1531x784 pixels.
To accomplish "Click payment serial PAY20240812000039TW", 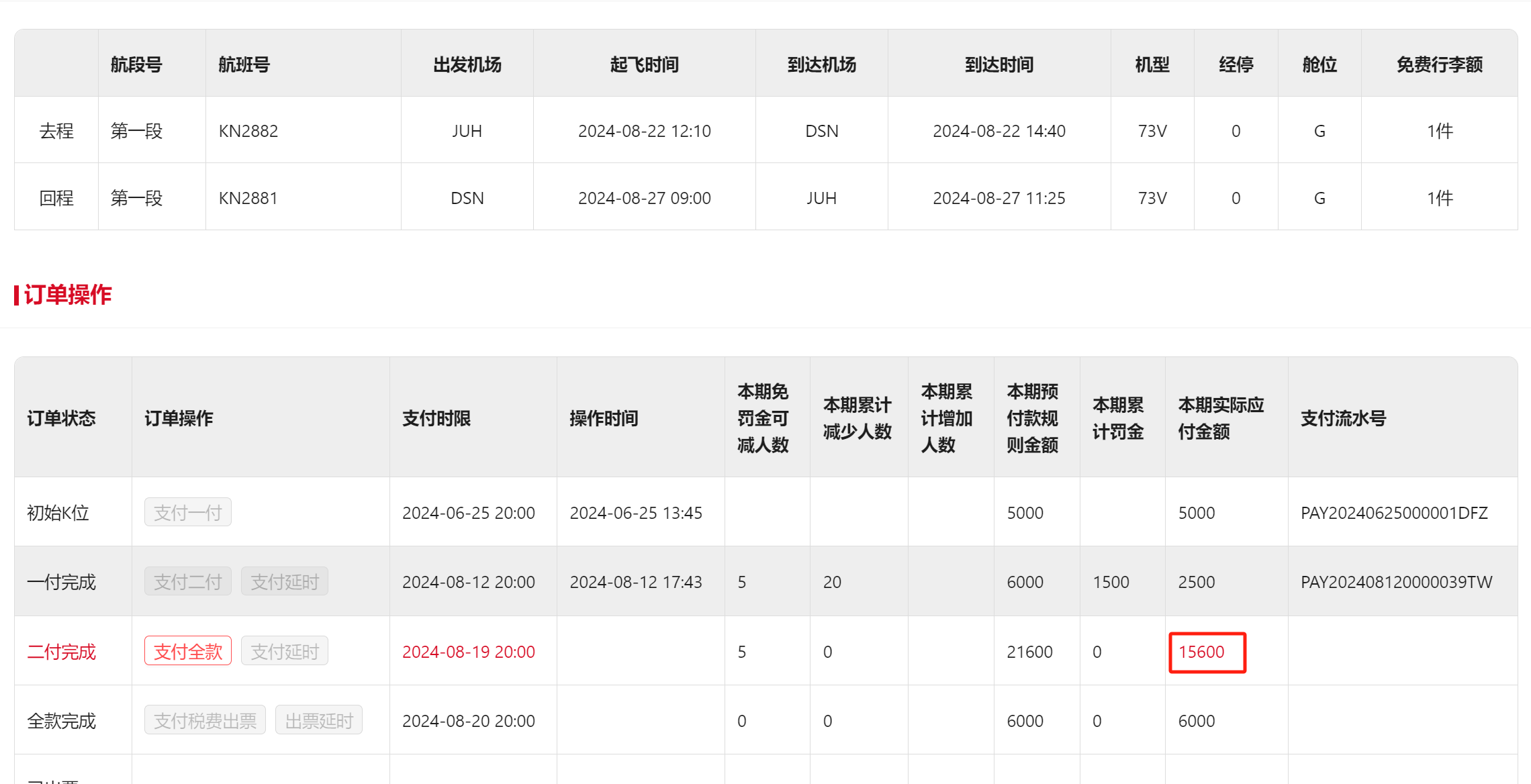I will point(1396,582).
